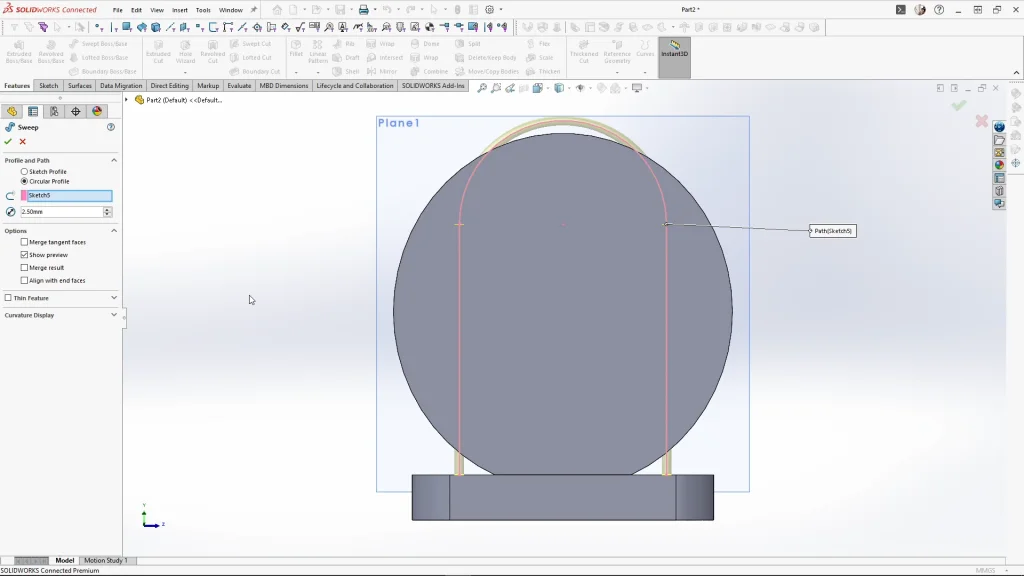Uncheck the Show preview checkbox
The height and width of the screenshot is (576, 1024).
coord(25,255)
